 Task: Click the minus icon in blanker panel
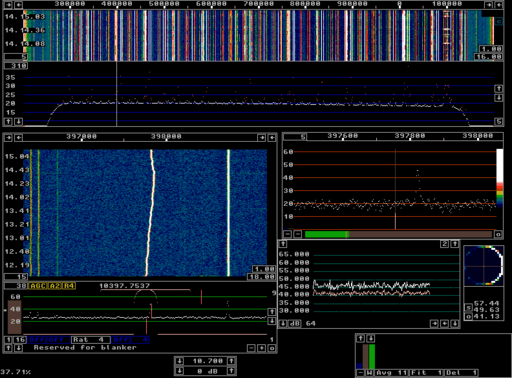click(252, 348)
